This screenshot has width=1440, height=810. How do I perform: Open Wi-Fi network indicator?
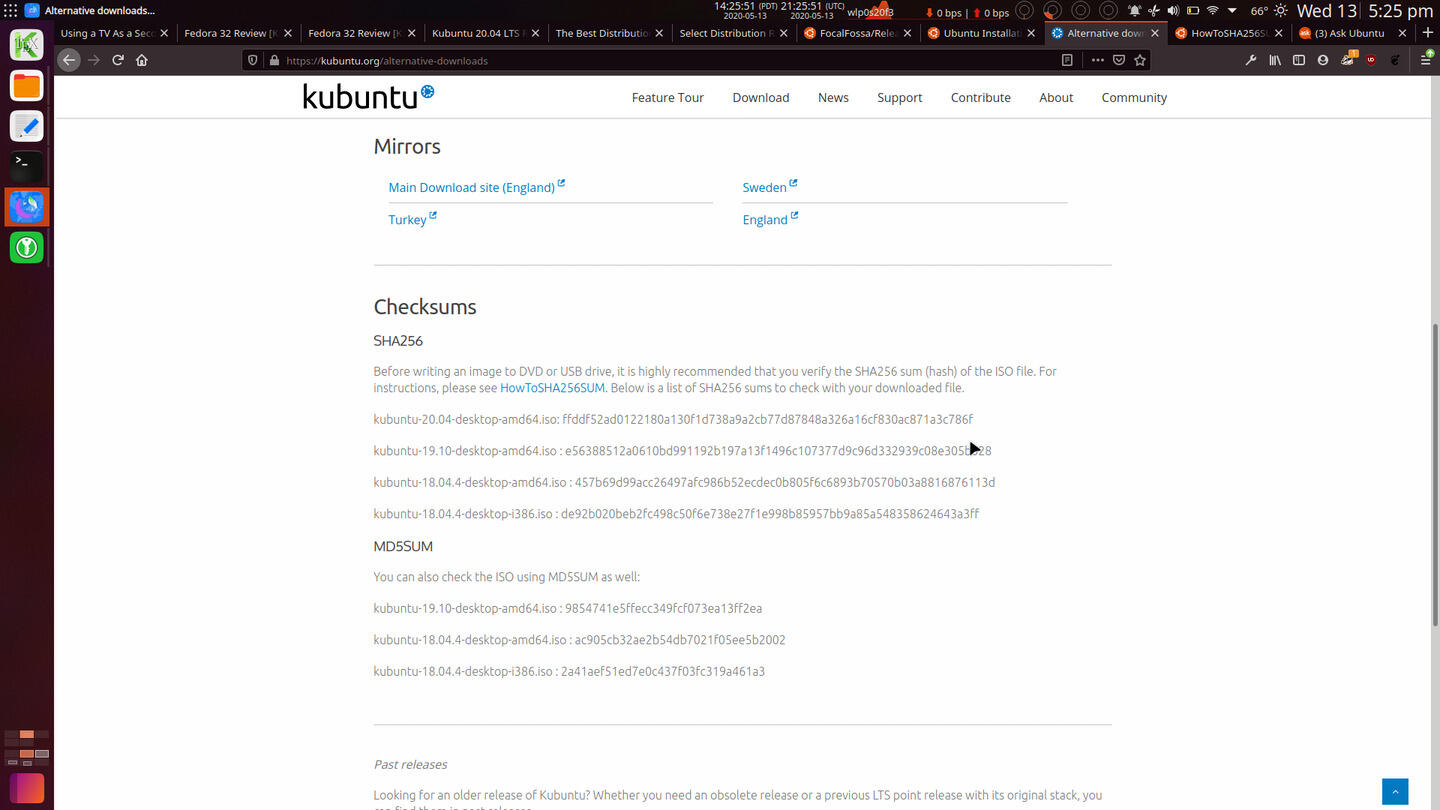(1213, 11)
